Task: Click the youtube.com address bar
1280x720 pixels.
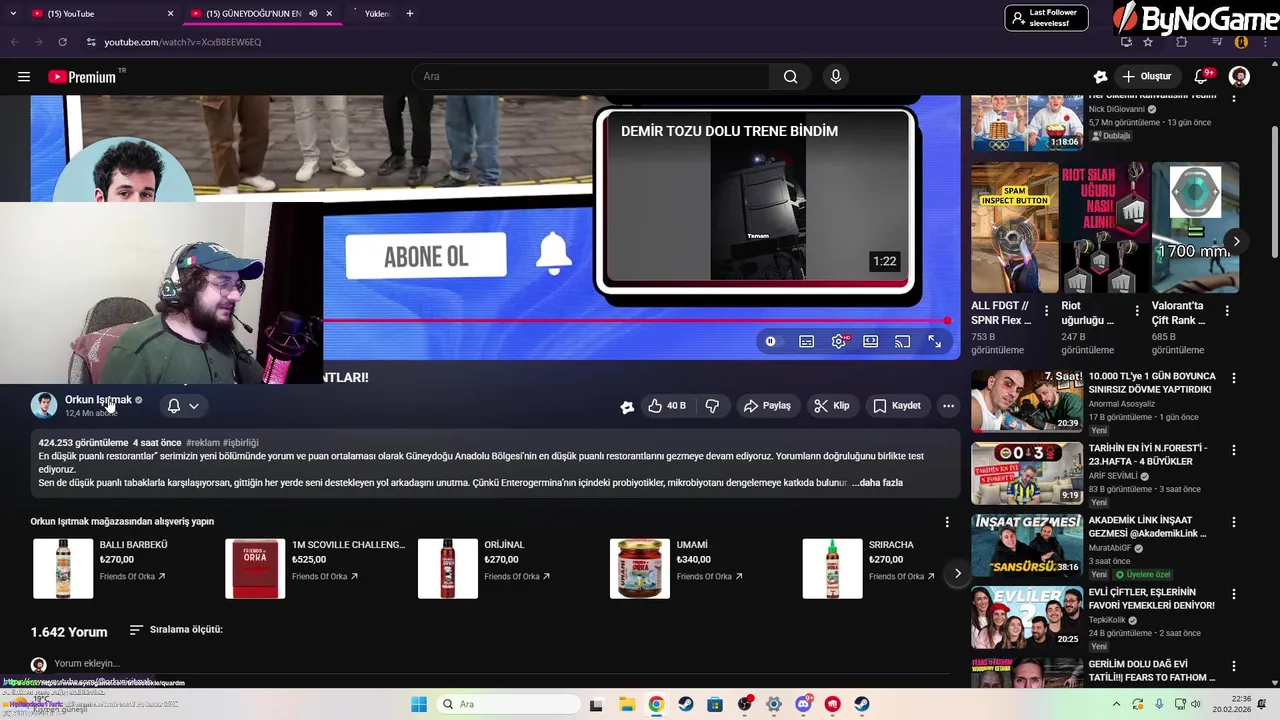Action: (600, 42)
